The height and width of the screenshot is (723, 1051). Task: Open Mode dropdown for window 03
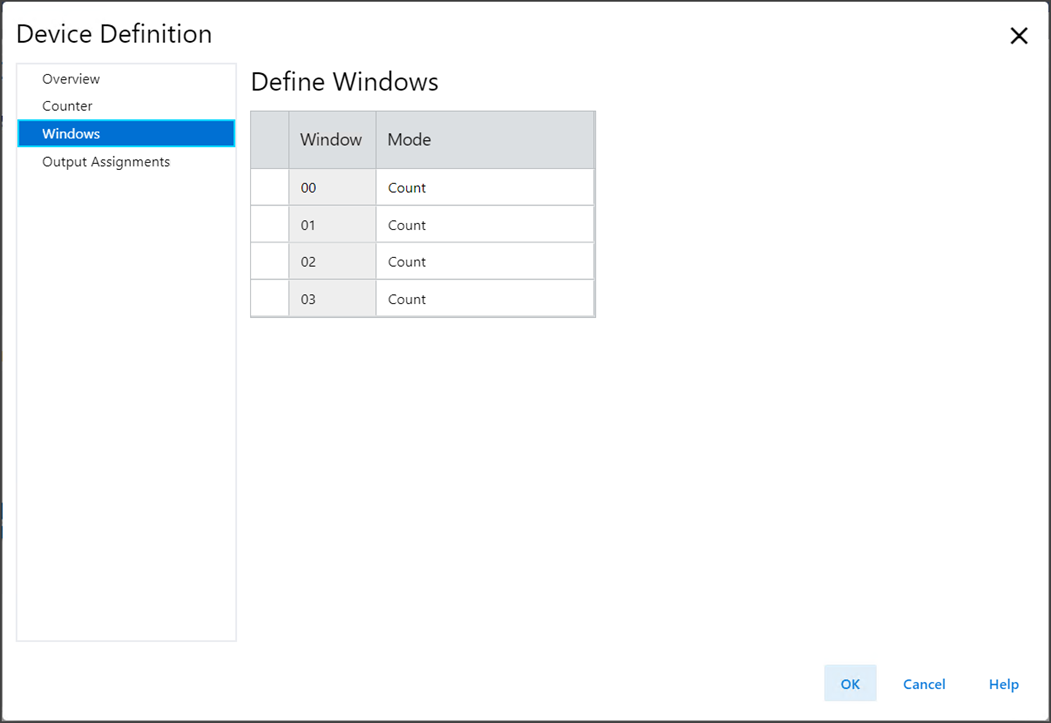484,299
